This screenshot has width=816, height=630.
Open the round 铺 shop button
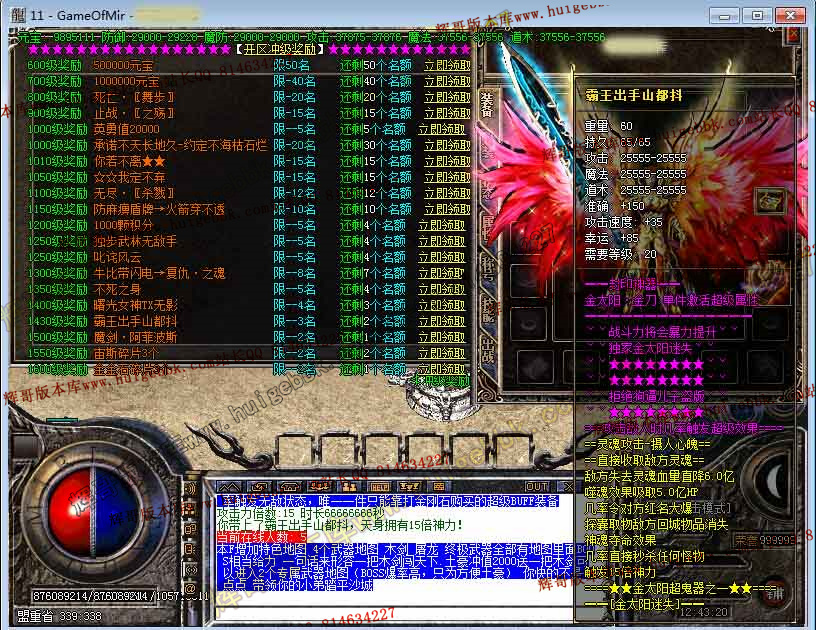point(775,593)
